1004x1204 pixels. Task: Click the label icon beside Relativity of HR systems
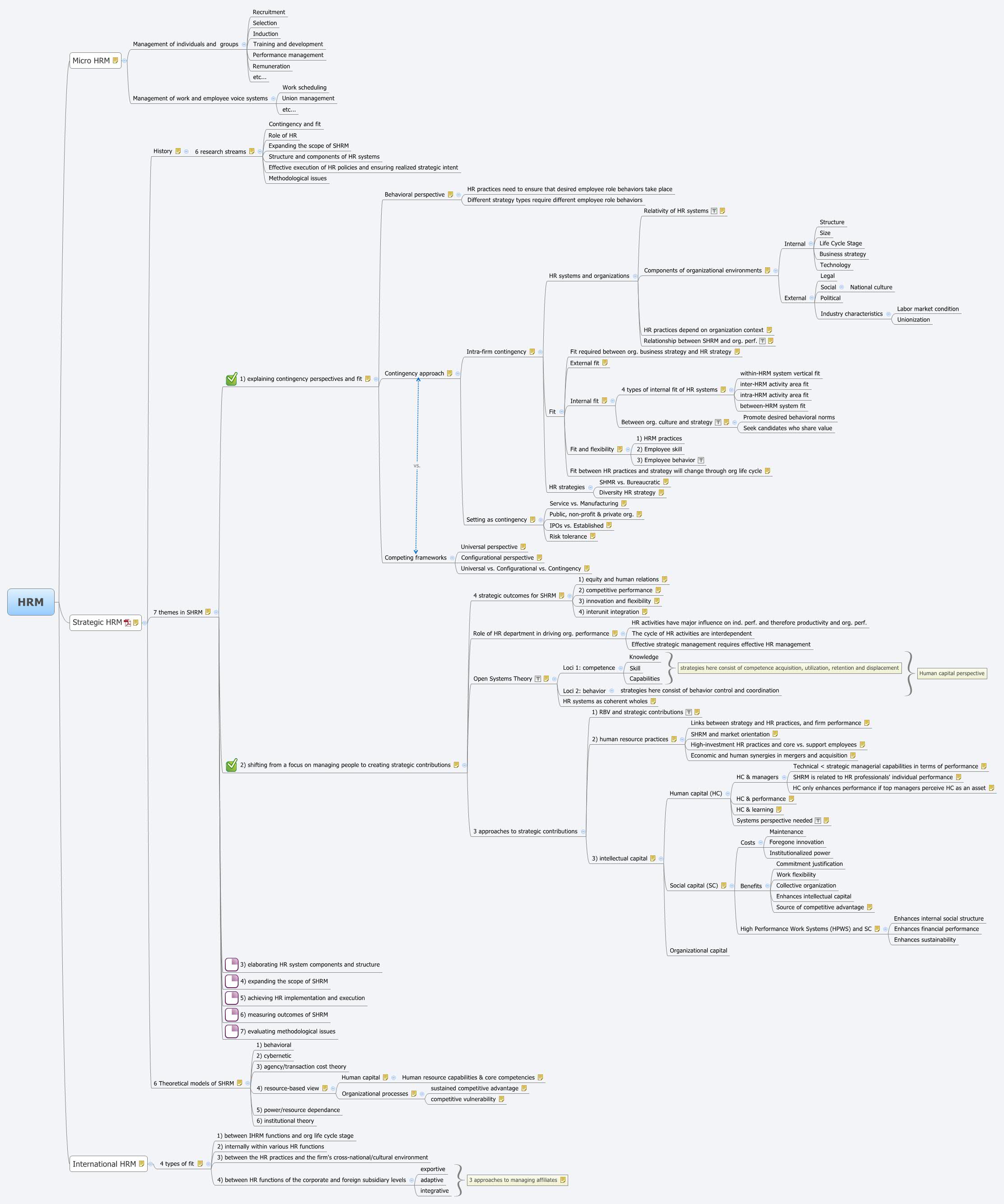tap(714, 211)
